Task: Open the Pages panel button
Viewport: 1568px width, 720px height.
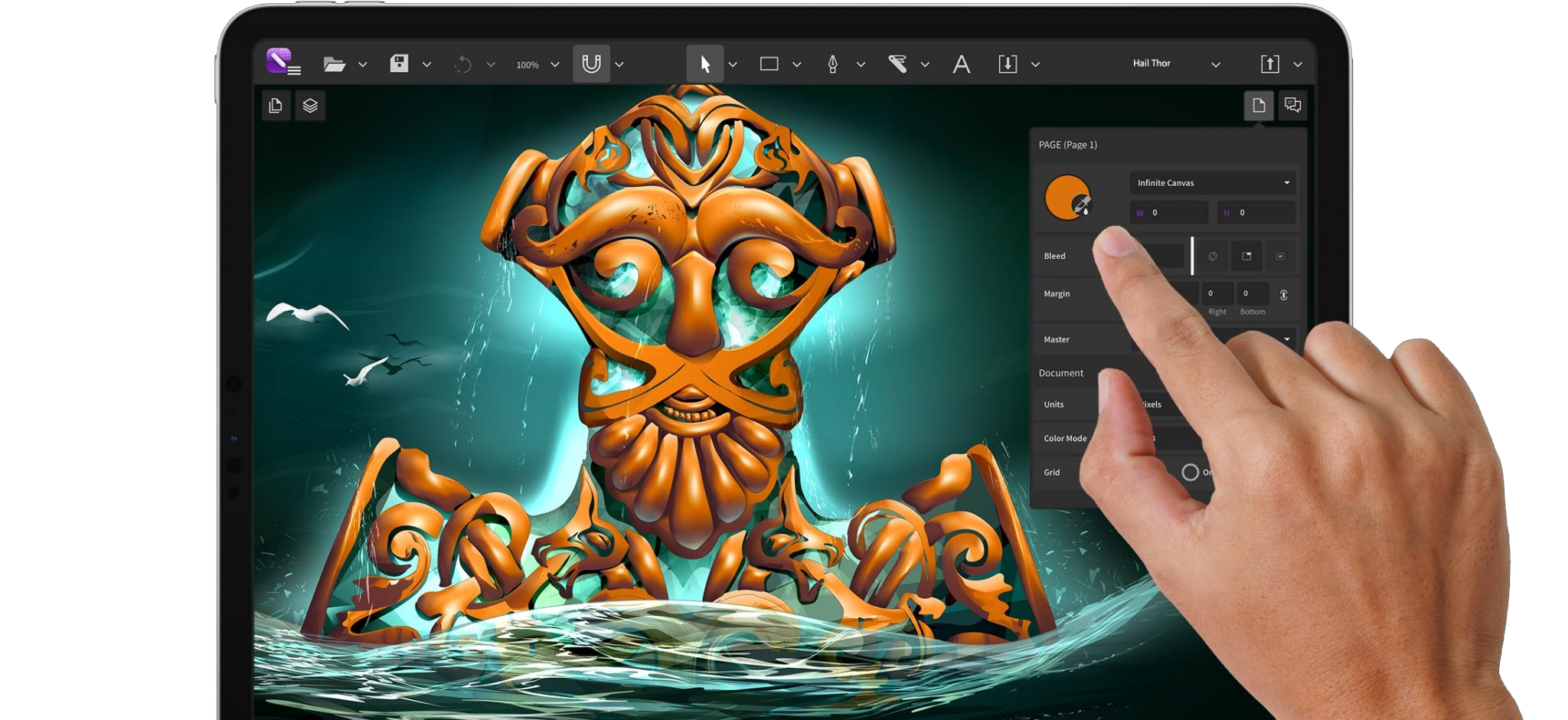Action: tap(276, 106)
